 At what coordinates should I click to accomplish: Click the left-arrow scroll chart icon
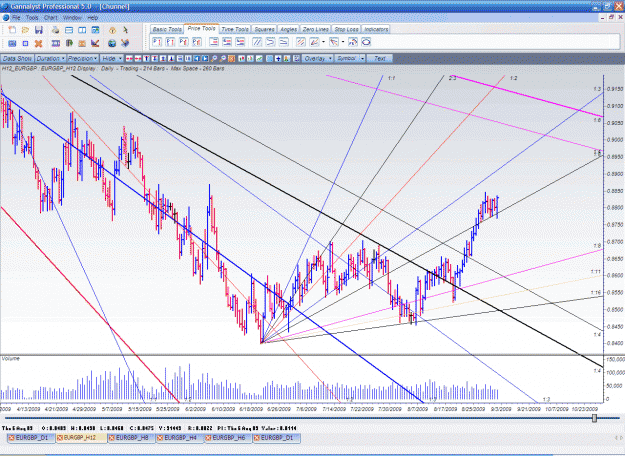(196, 59)
